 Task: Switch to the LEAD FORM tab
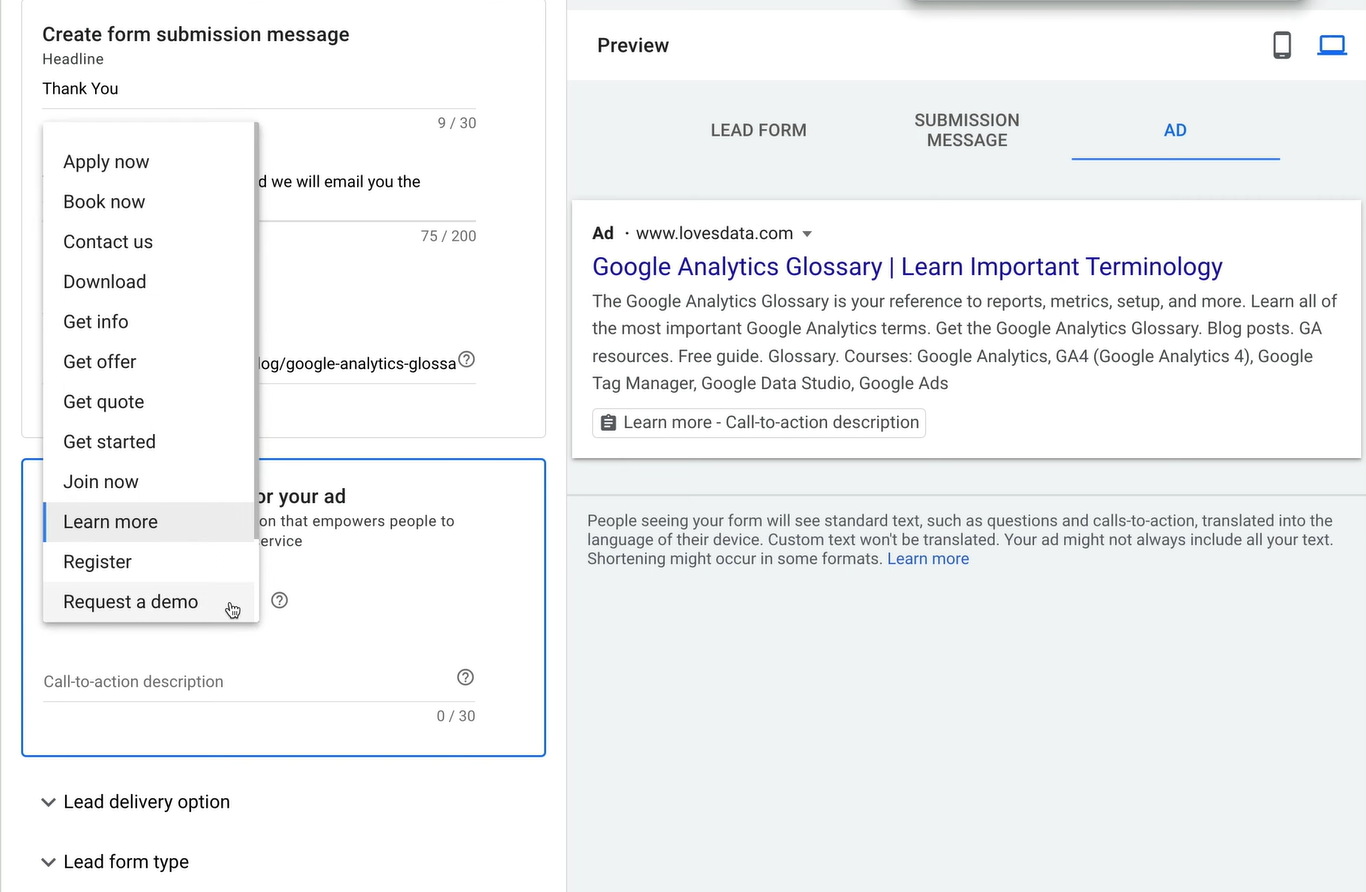[x=758, y=130]
